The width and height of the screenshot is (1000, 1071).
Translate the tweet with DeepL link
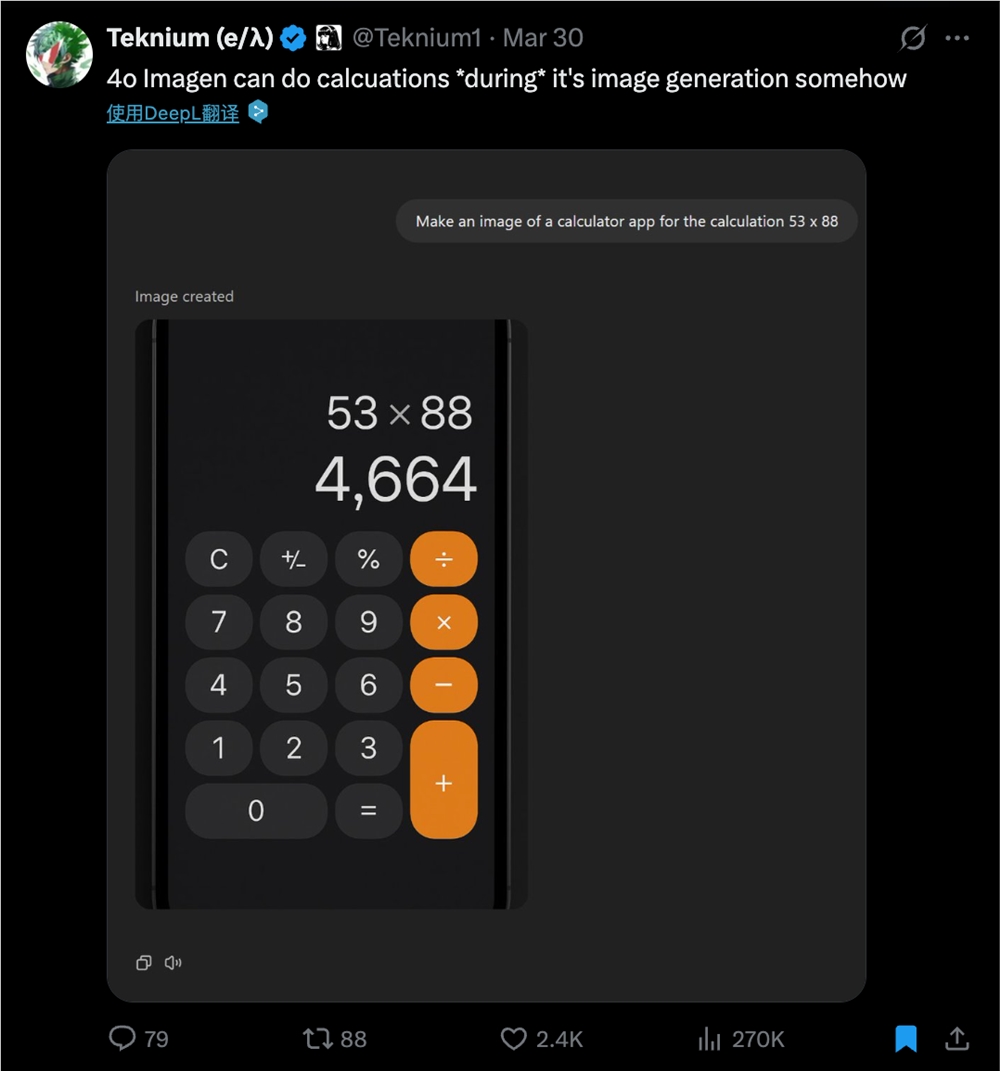[173, 113]
